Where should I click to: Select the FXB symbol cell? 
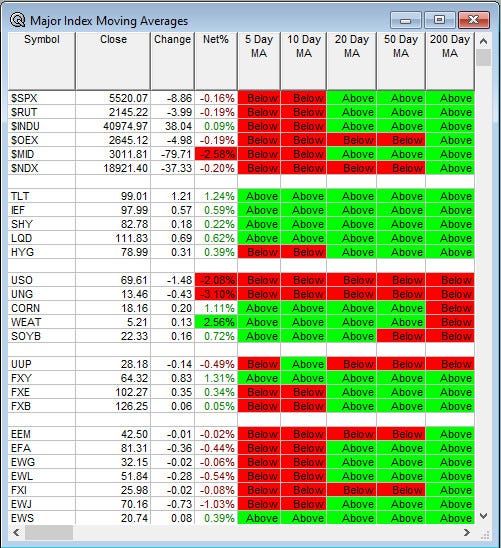[x=42, y=406]
